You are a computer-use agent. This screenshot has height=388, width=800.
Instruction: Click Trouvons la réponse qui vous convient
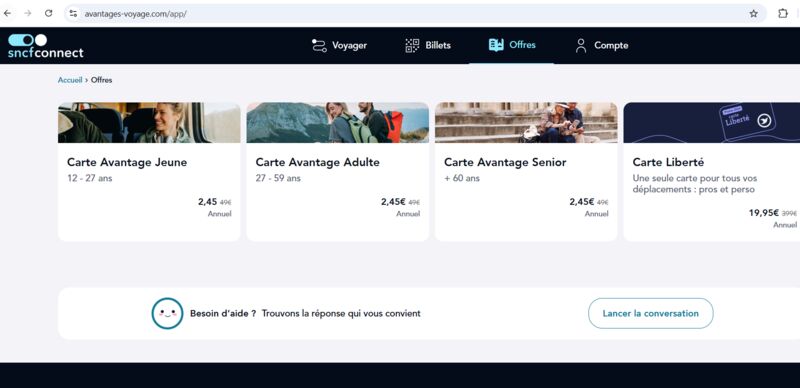tap(341, 313)
